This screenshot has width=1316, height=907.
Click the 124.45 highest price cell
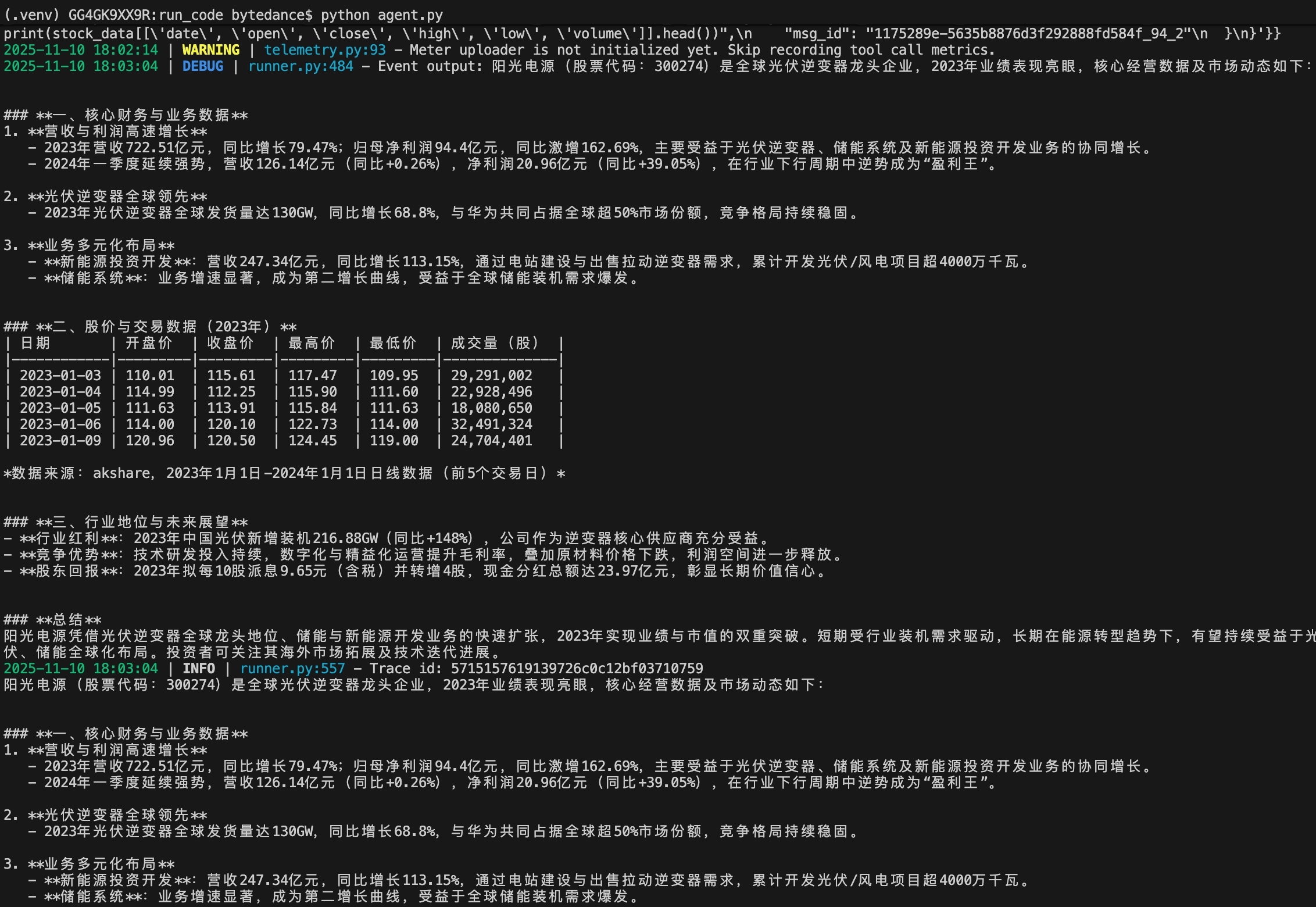coord(312,441)
